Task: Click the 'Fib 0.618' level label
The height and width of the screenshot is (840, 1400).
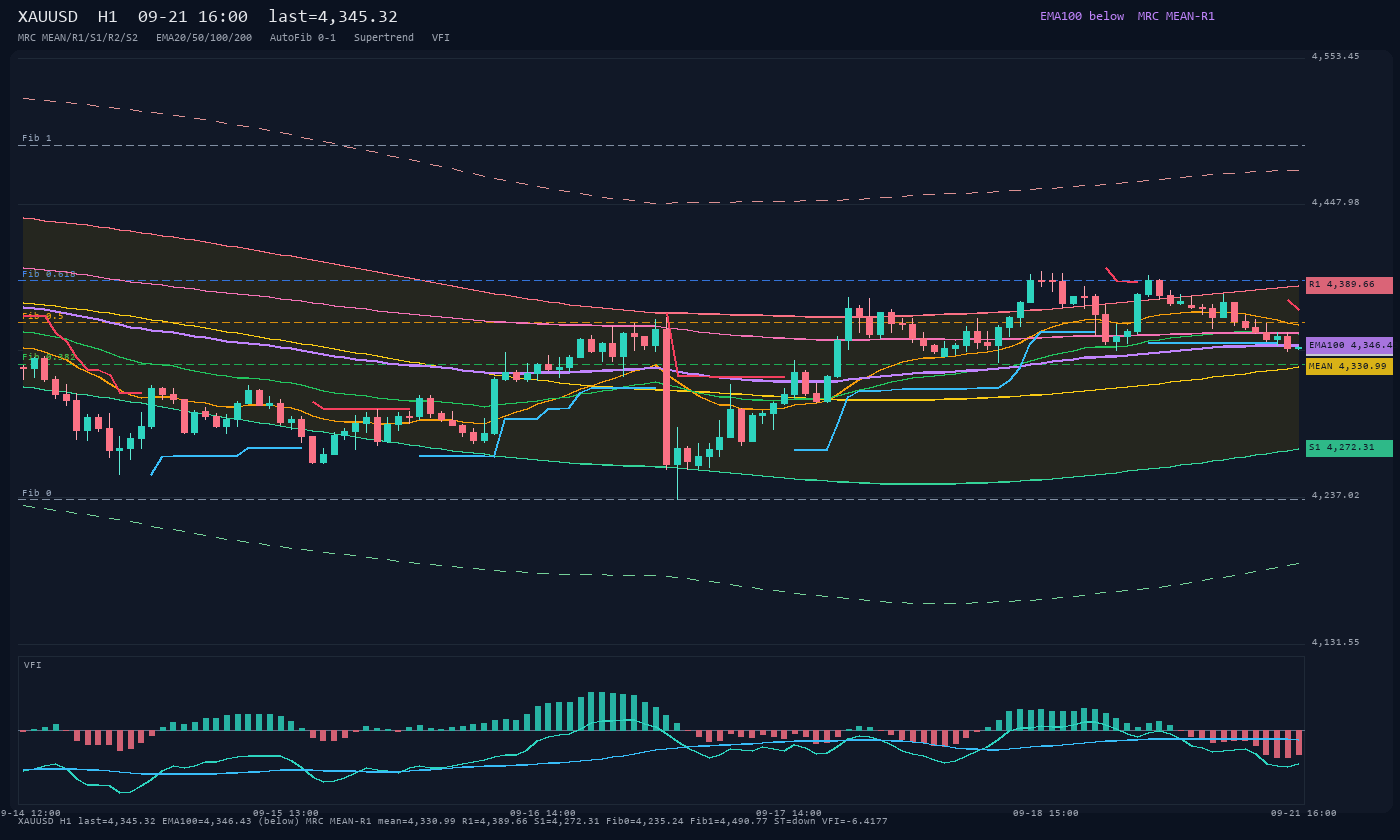Action: 49,274
